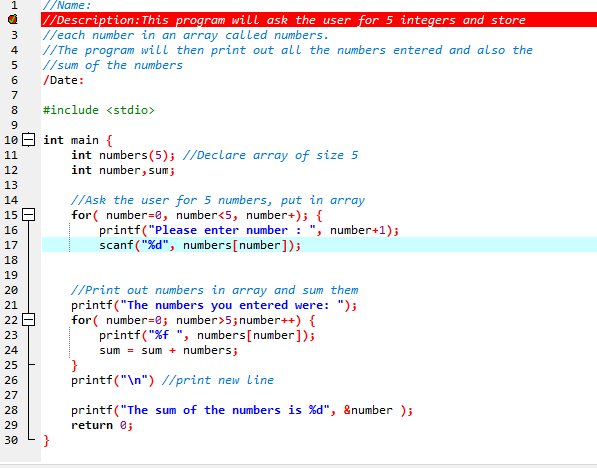Click the second for loop with 'number>5'
597x468 pixels.
point(193,320)
